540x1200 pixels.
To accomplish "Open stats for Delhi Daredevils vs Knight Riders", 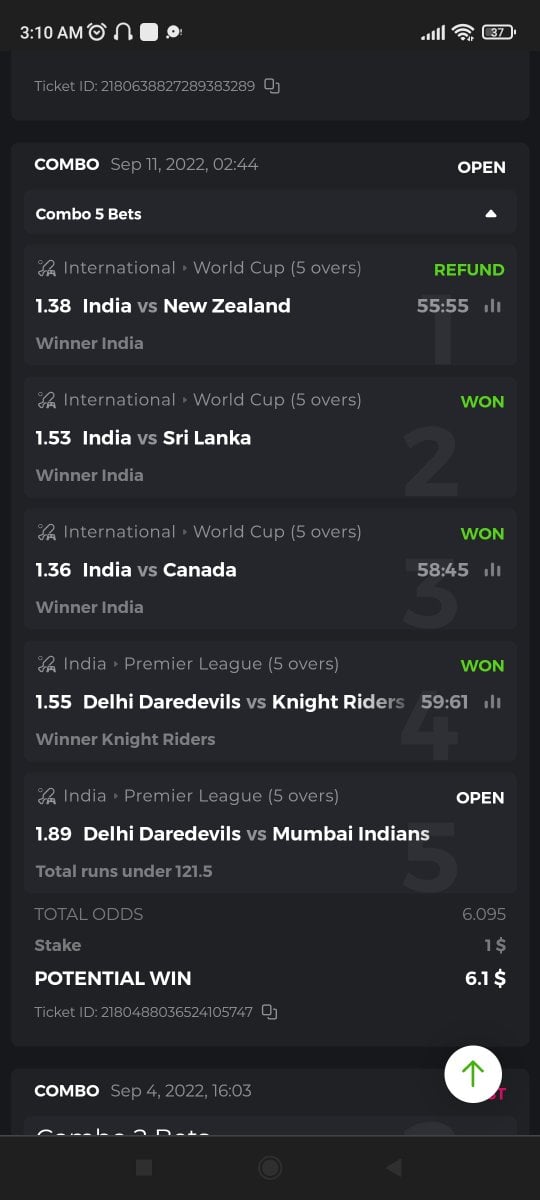I will click(492, 702).
